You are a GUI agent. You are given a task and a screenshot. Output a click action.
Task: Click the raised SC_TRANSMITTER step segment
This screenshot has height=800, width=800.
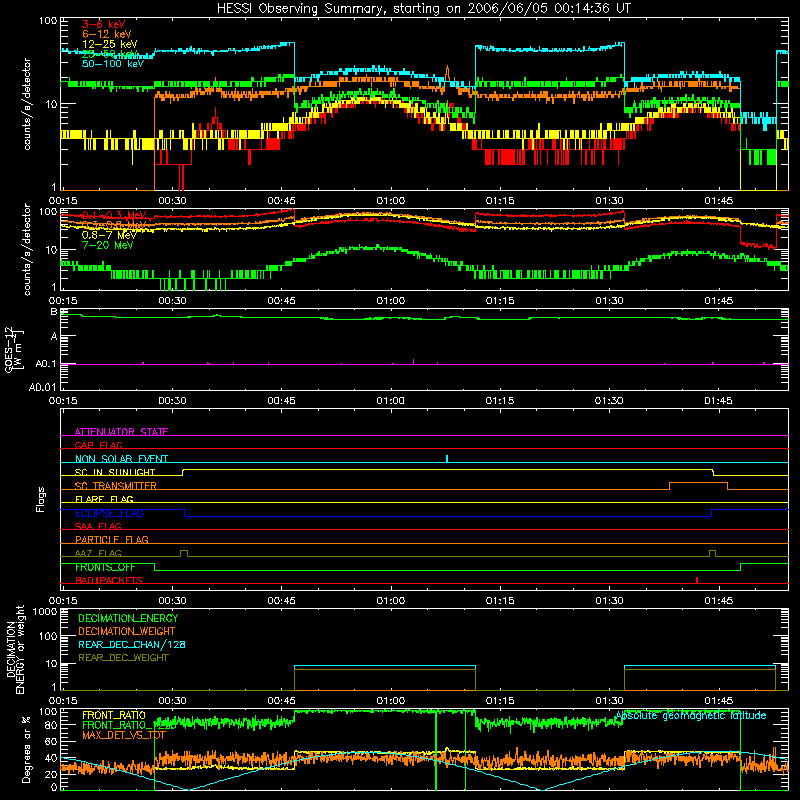pos(698,482)
